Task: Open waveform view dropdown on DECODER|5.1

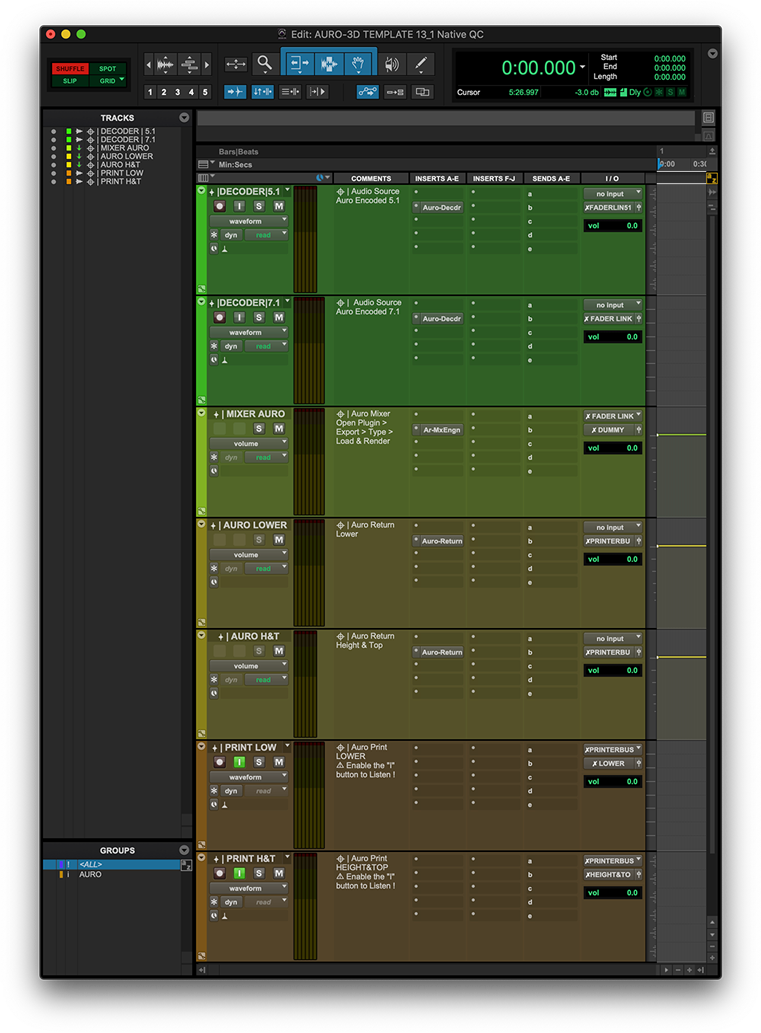Action: (248, 221)
